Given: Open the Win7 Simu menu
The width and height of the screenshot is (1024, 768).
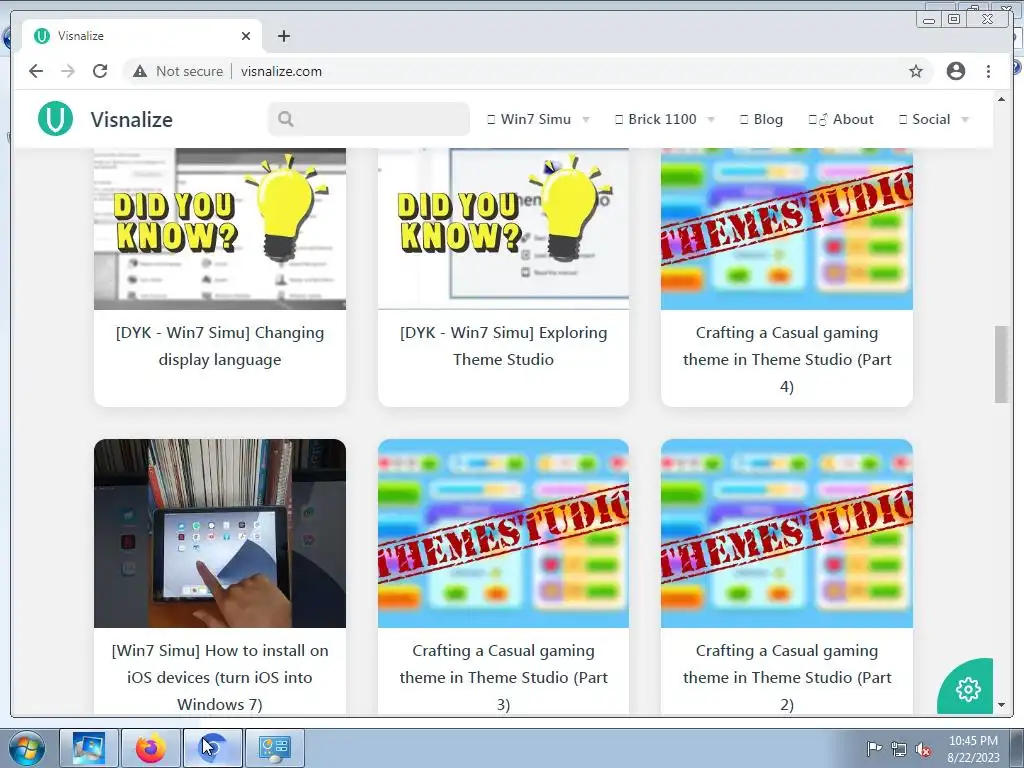Looking at the screenshot, I should click(529, 119).
